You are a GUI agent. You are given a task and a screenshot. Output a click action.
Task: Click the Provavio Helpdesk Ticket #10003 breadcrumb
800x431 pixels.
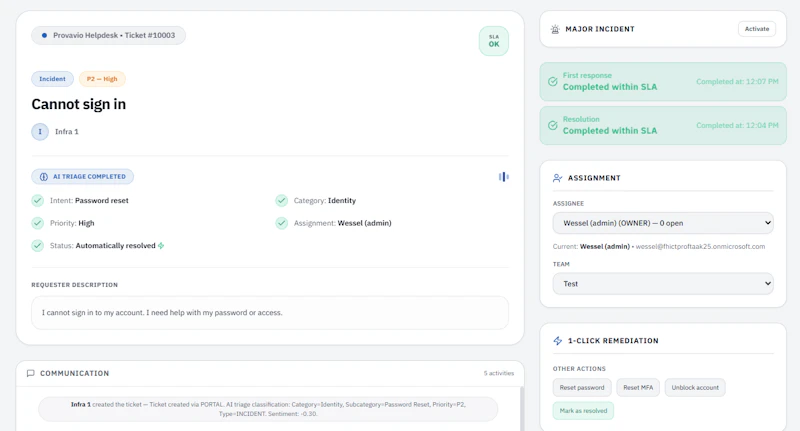(x=108, y=35)
